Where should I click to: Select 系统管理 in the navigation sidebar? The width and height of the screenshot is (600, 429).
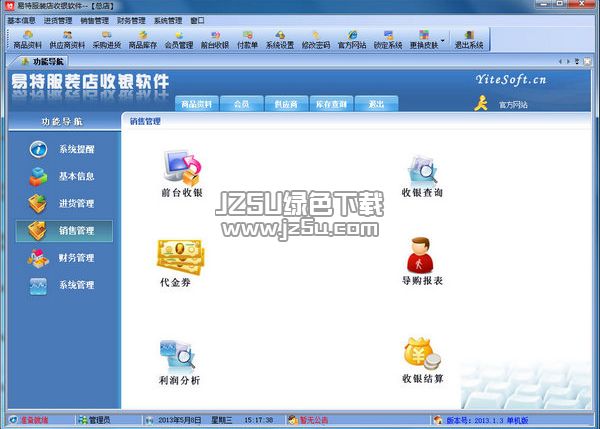63,285
